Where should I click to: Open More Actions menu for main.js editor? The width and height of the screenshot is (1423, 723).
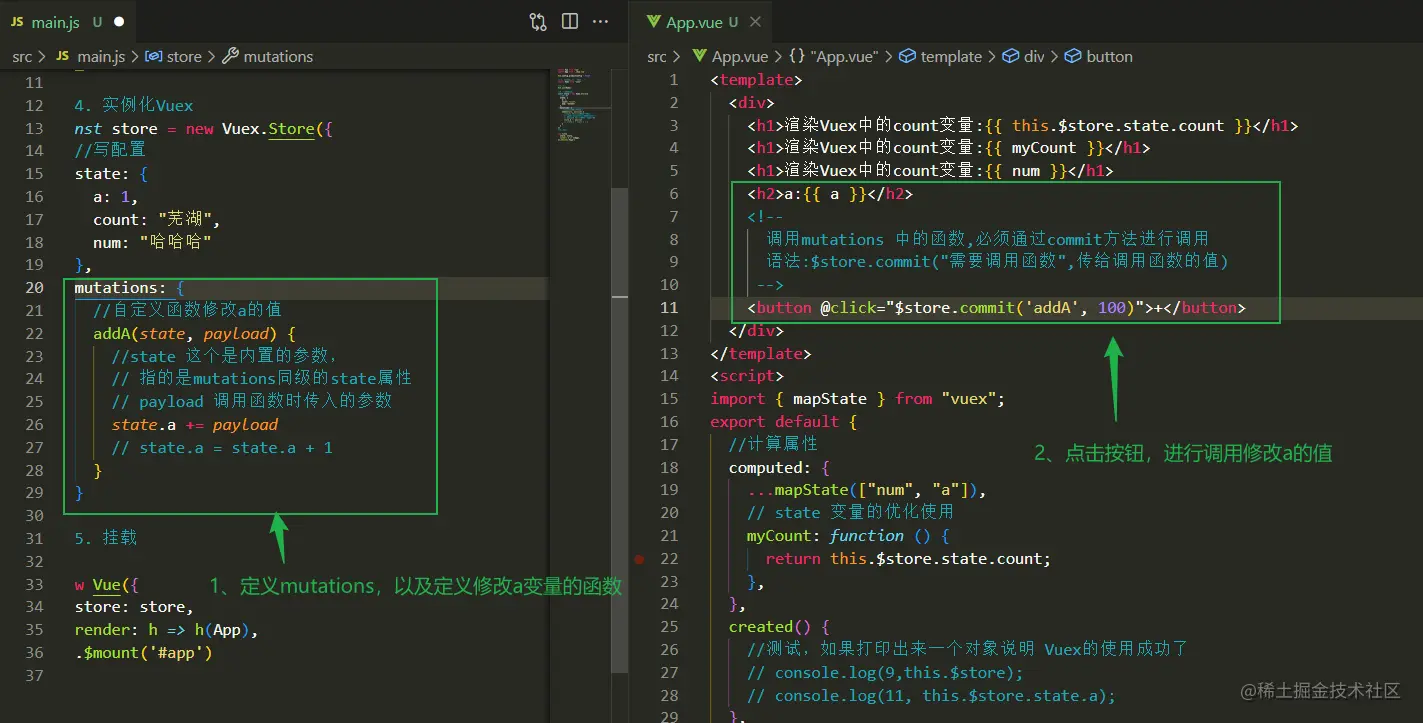click(600, 21)
